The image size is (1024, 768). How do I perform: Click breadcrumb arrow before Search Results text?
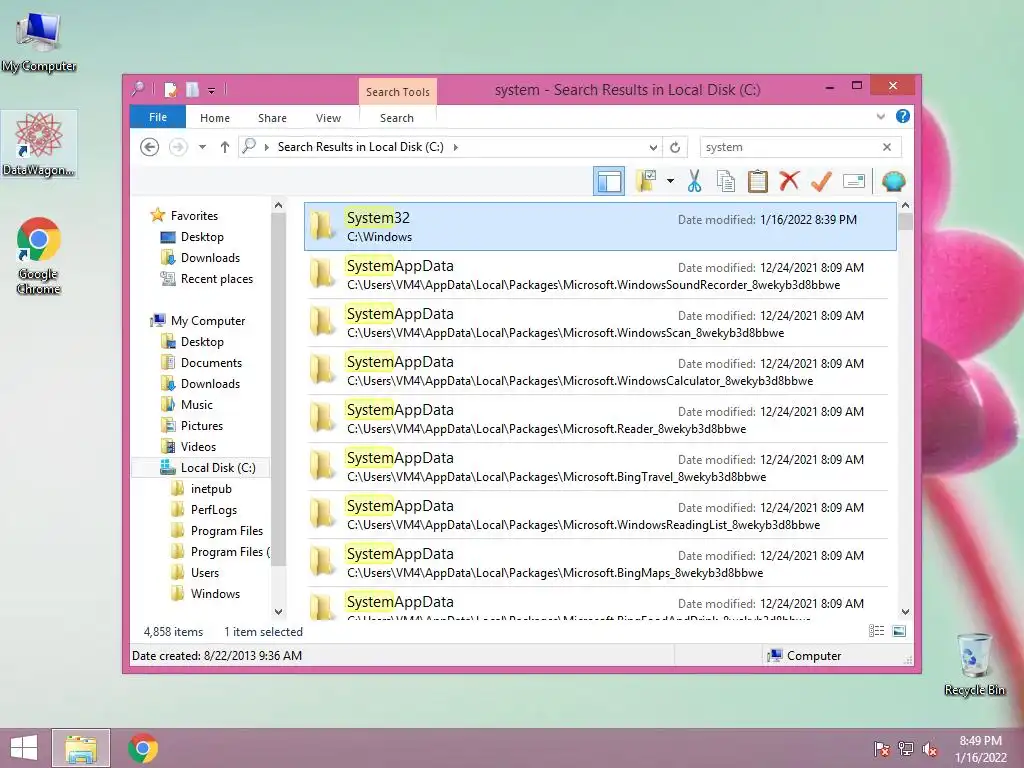point(266,147)
